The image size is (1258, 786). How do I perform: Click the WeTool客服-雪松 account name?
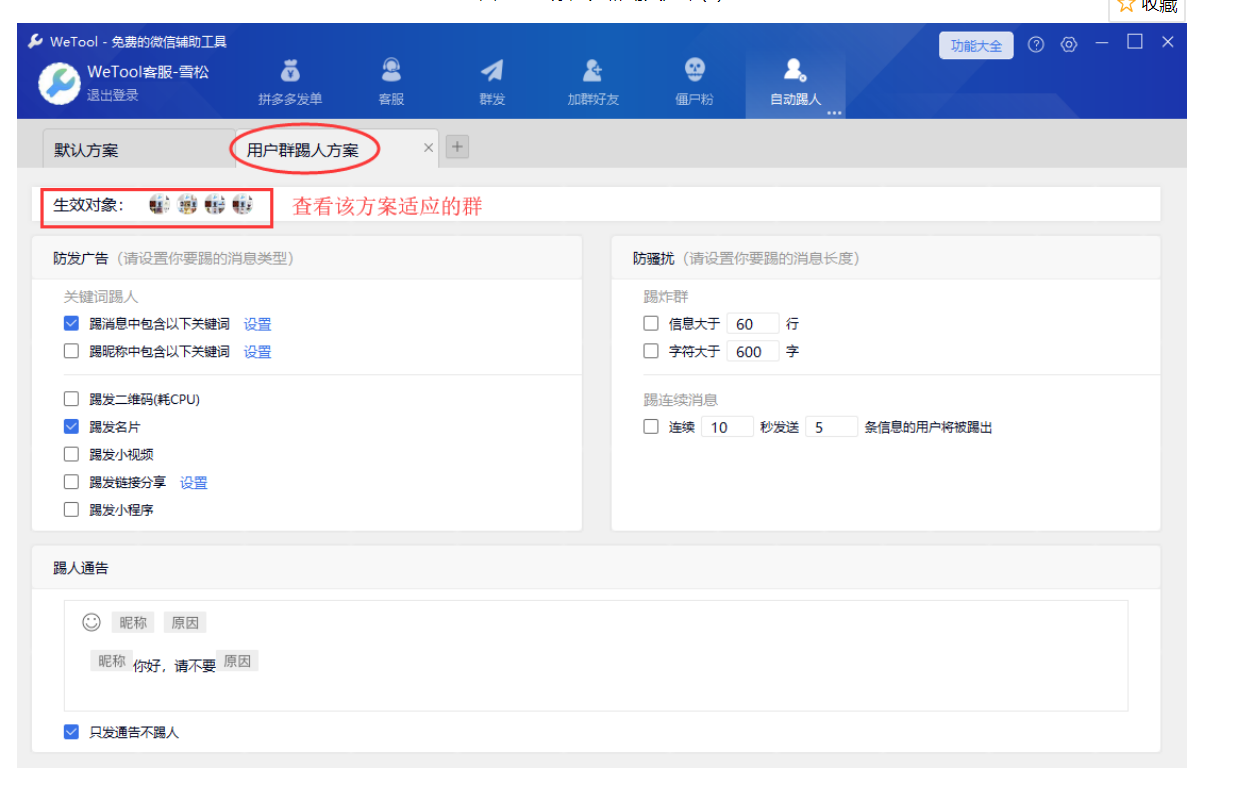point(148,72)
